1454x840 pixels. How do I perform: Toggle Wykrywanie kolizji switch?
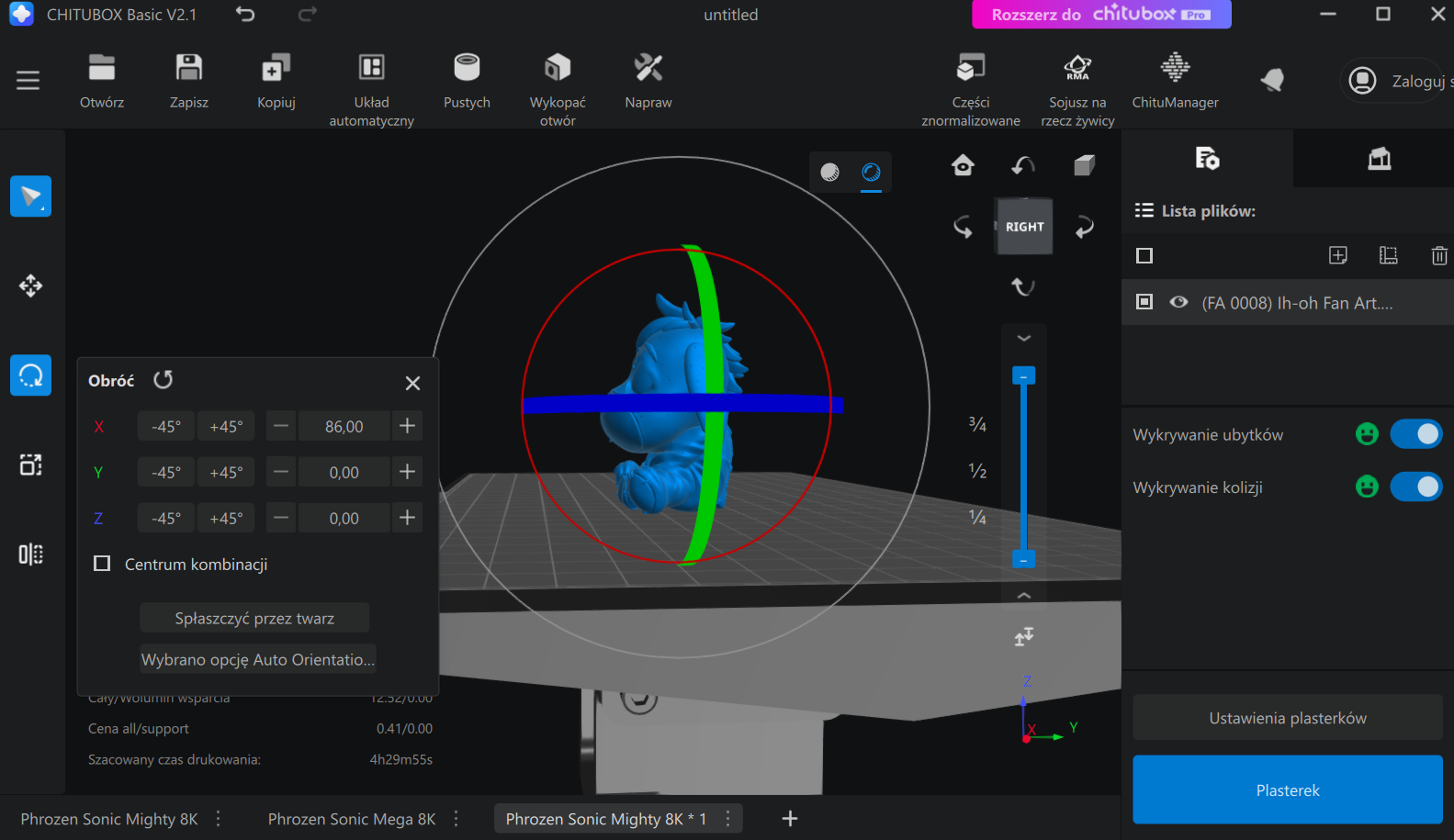1416,487
